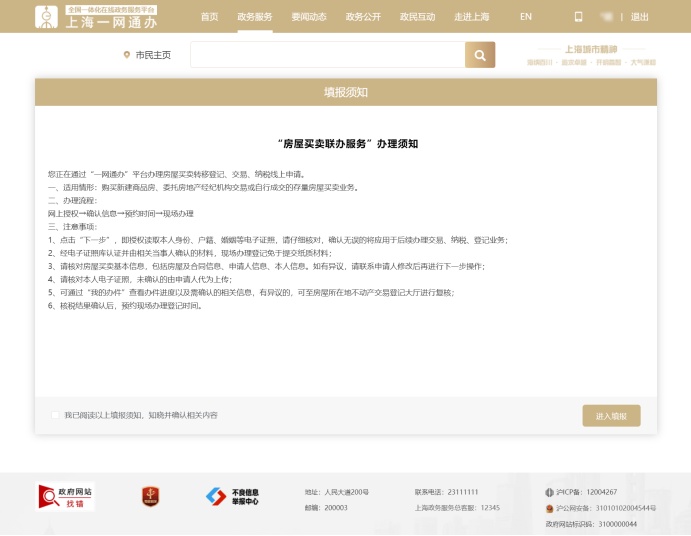Screen dimensions: 691x536
Task: Open the mobile phone icon in header
Action: (578, 17)
